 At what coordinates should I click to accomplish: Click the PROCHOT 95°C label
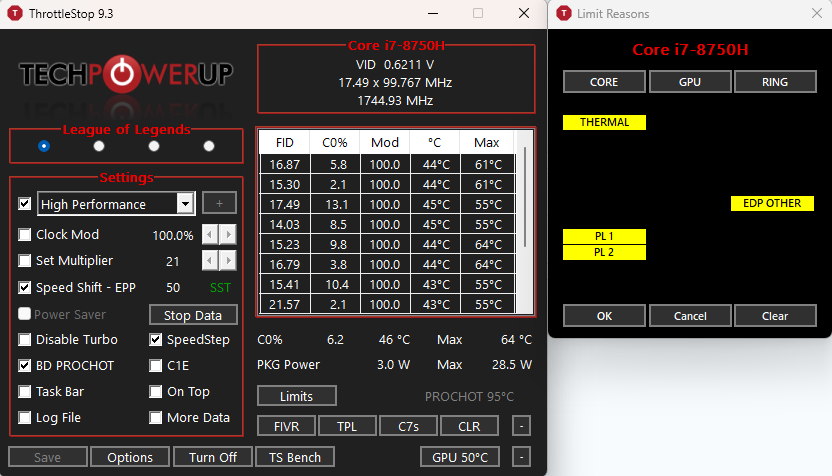pos(469,396)
